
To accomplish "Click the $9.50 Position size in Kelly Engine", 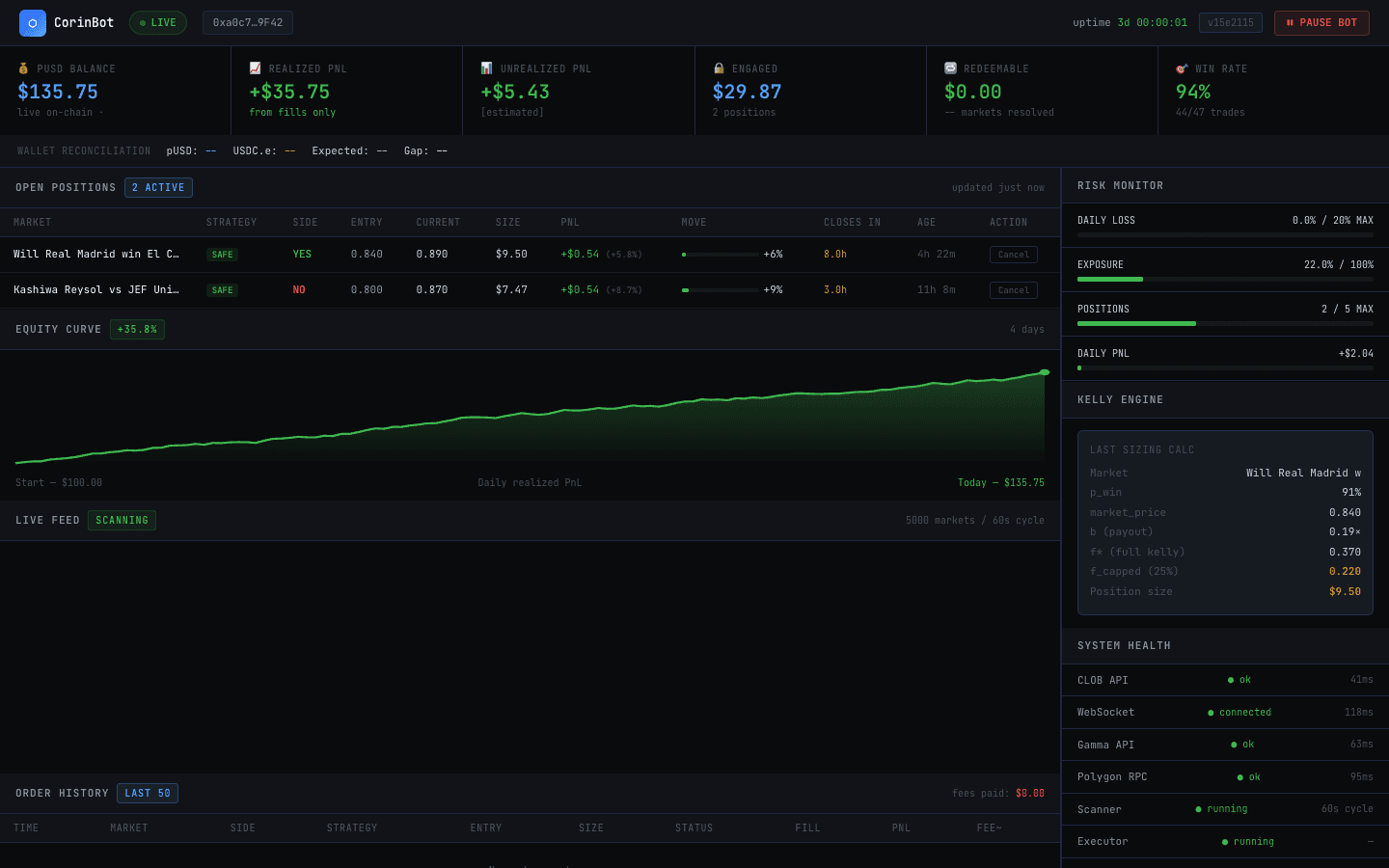I will point(1345,592).
